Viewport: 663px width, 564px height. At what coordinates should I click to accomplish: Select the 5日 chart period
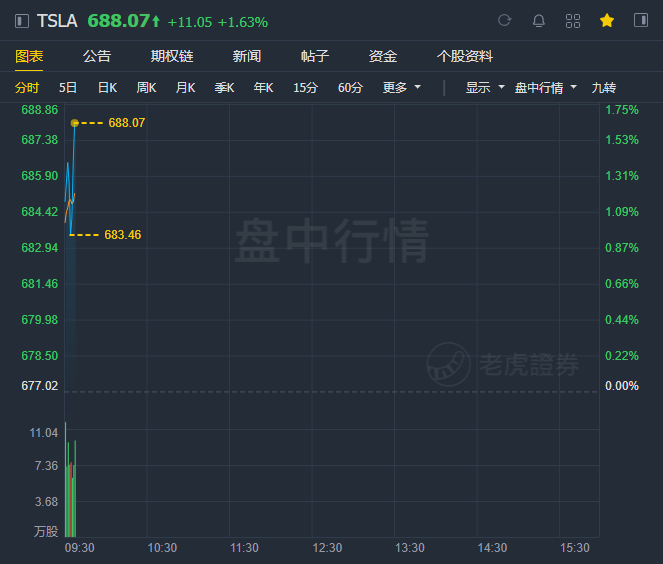coord(68,88)
